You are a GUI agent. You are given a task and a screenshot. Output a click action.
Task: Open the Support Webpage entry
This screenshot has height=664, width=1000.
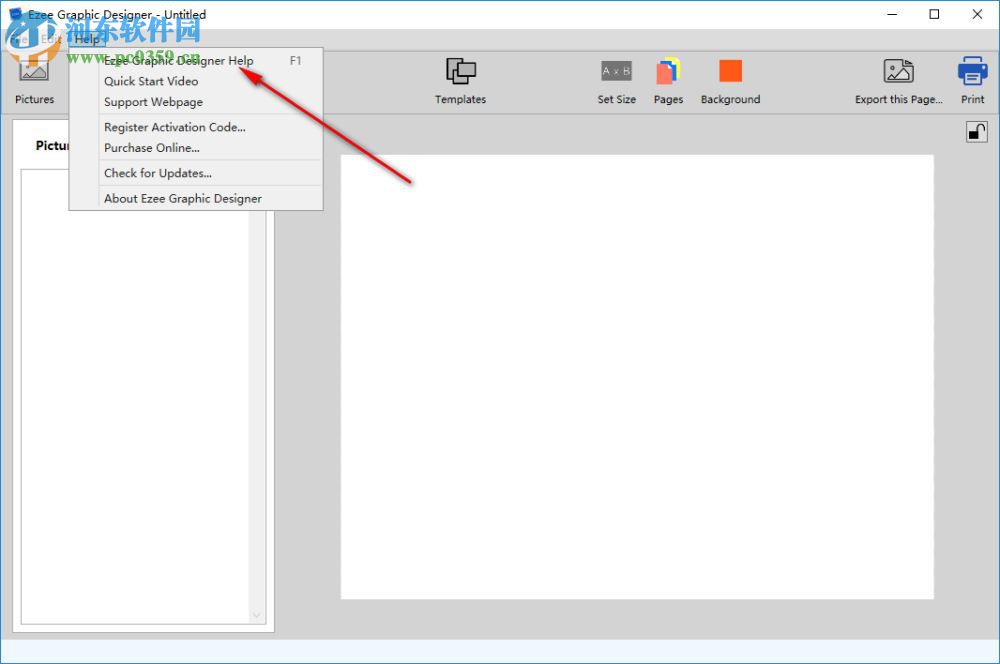(x=152, y=102)
